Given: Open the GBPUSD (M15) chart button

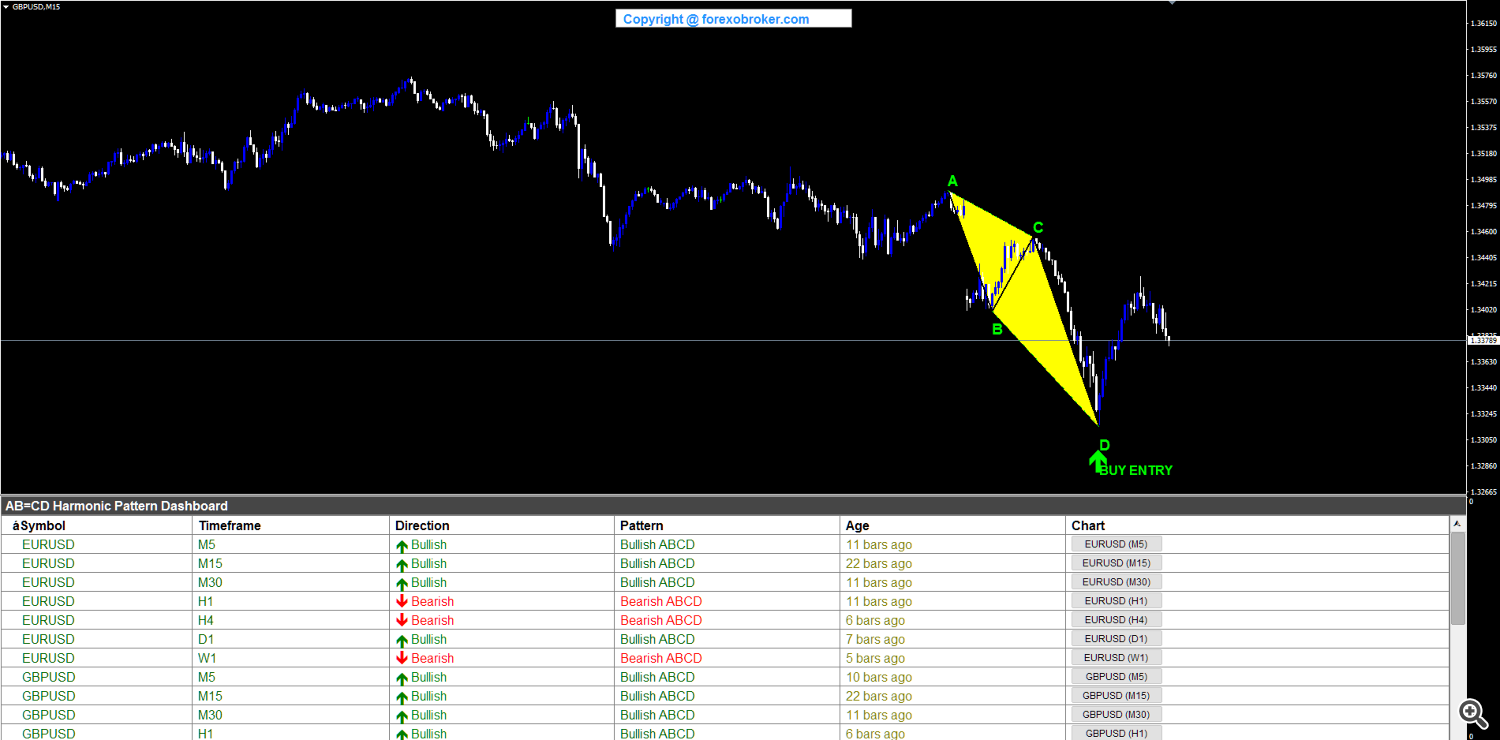Looking at the screenshot, I should (1116, 695).
